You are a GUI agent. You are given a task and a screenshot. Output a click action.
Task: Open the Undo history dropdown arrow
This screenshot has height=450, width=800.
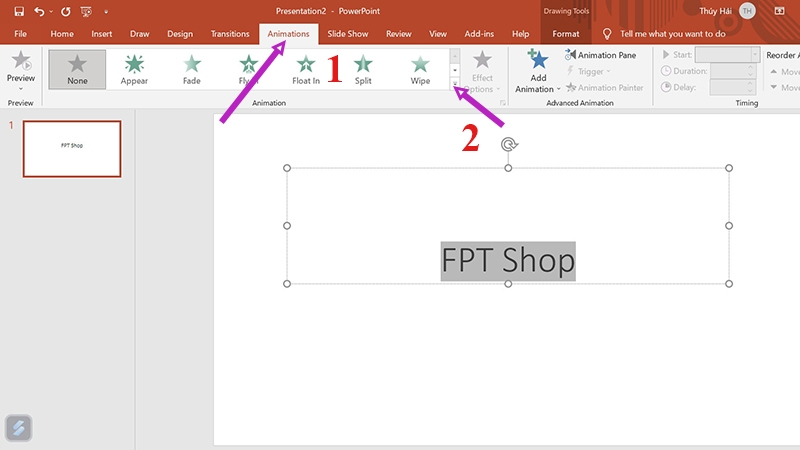click(51, 12)
